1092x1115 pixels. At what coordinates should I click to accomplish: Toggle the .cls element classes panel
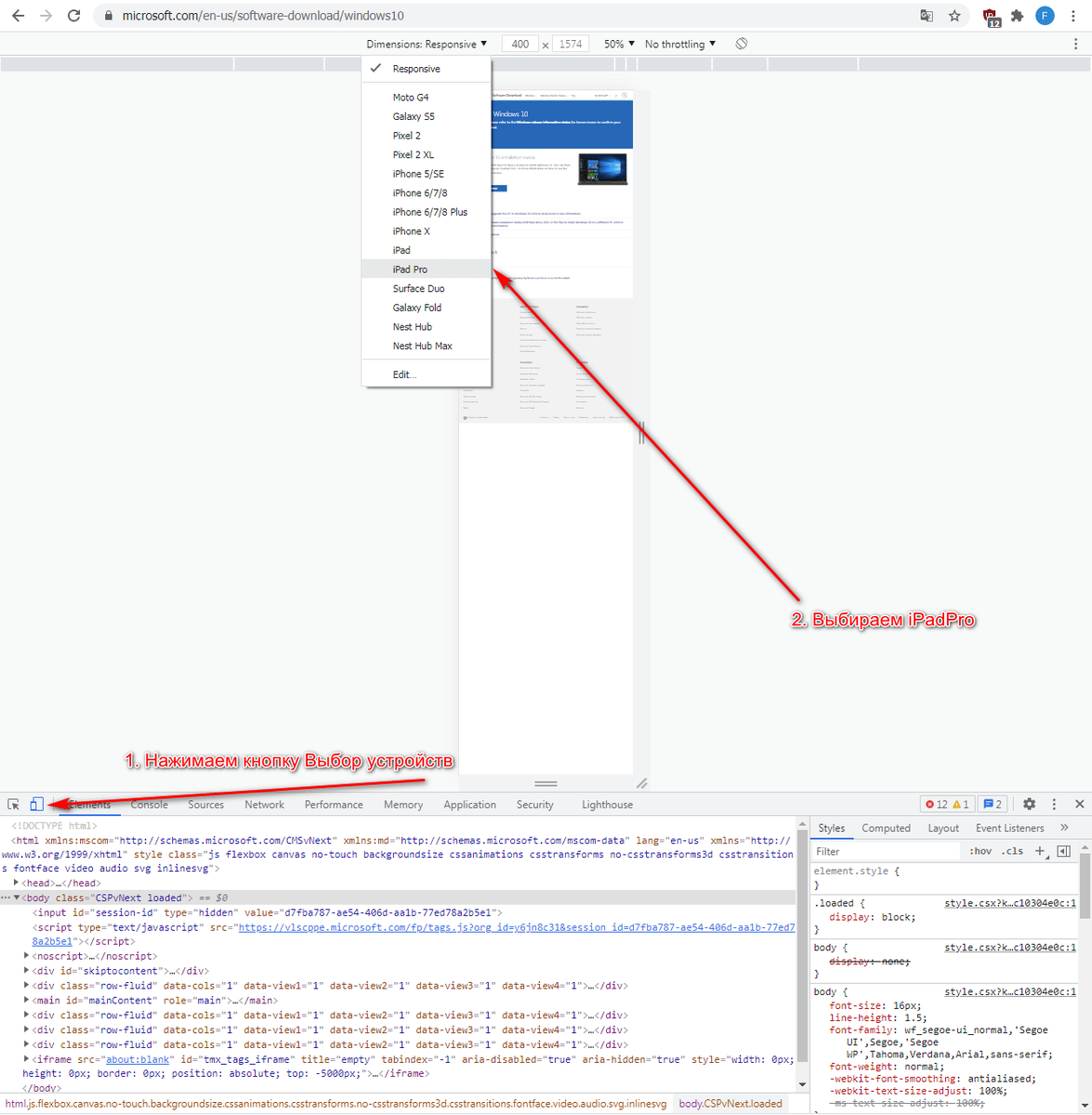[1012, 851]
